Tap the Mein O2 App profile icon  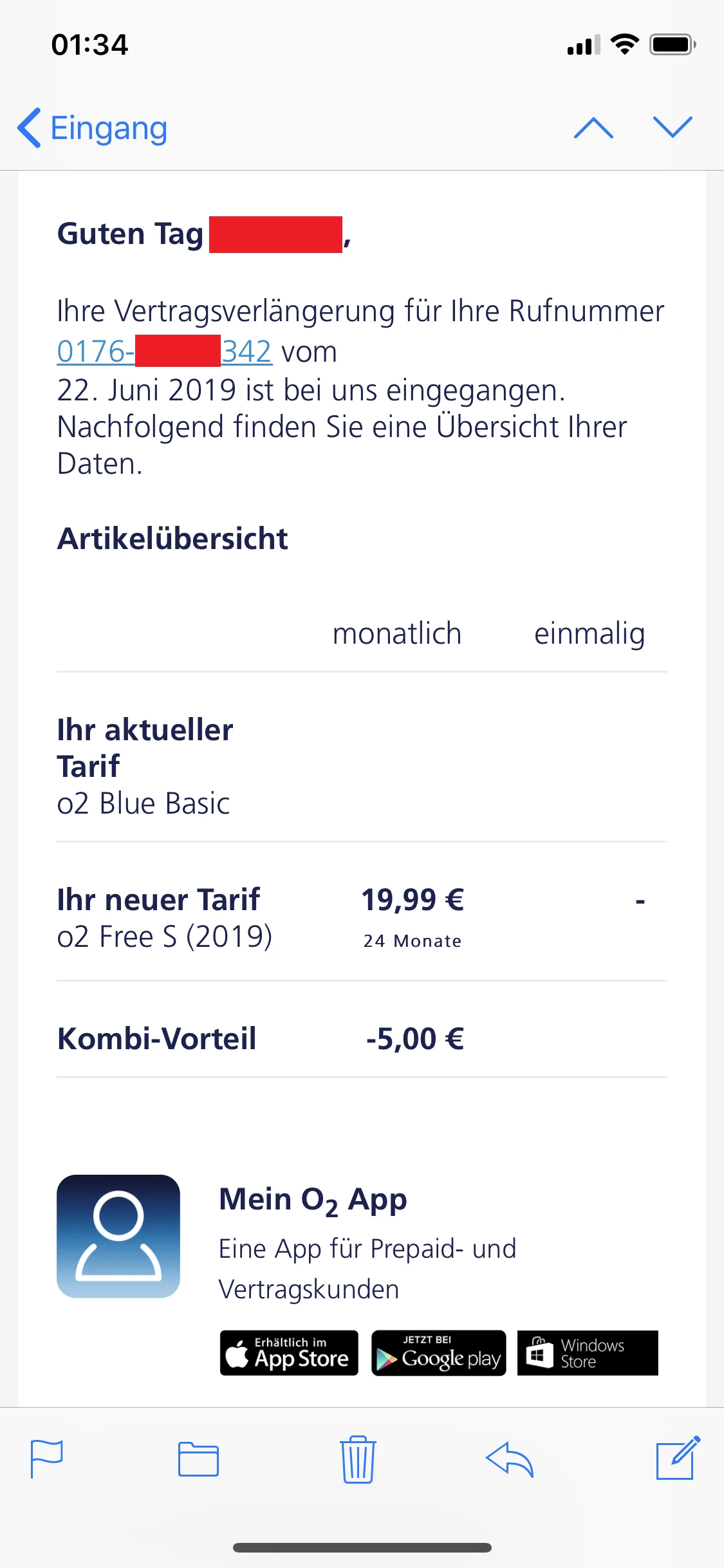[118, 1236]
